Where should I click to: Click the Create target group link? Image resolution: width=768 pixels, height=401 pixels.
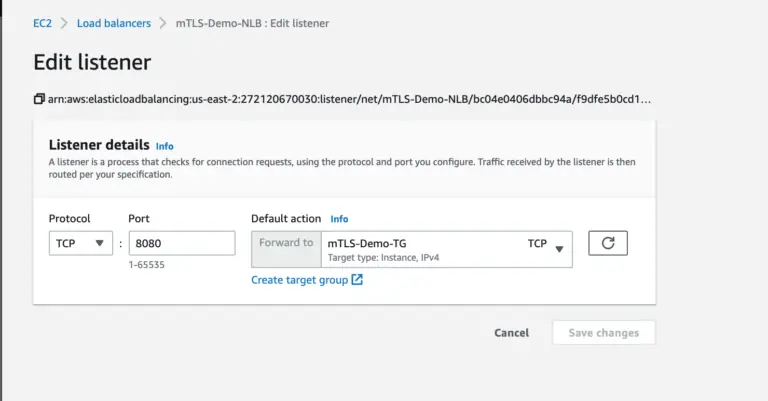(x=299, y=280)
